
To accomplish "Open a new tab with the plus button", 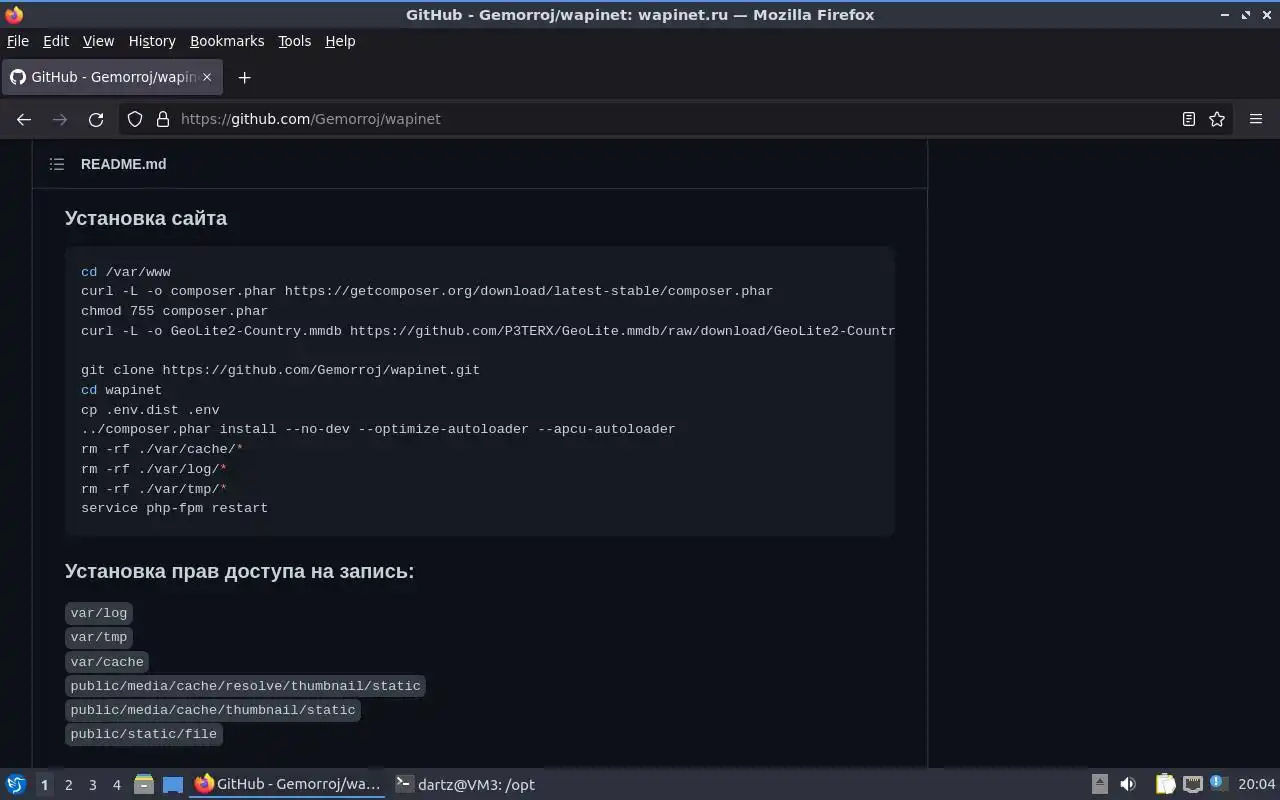I will pos(244,77).
